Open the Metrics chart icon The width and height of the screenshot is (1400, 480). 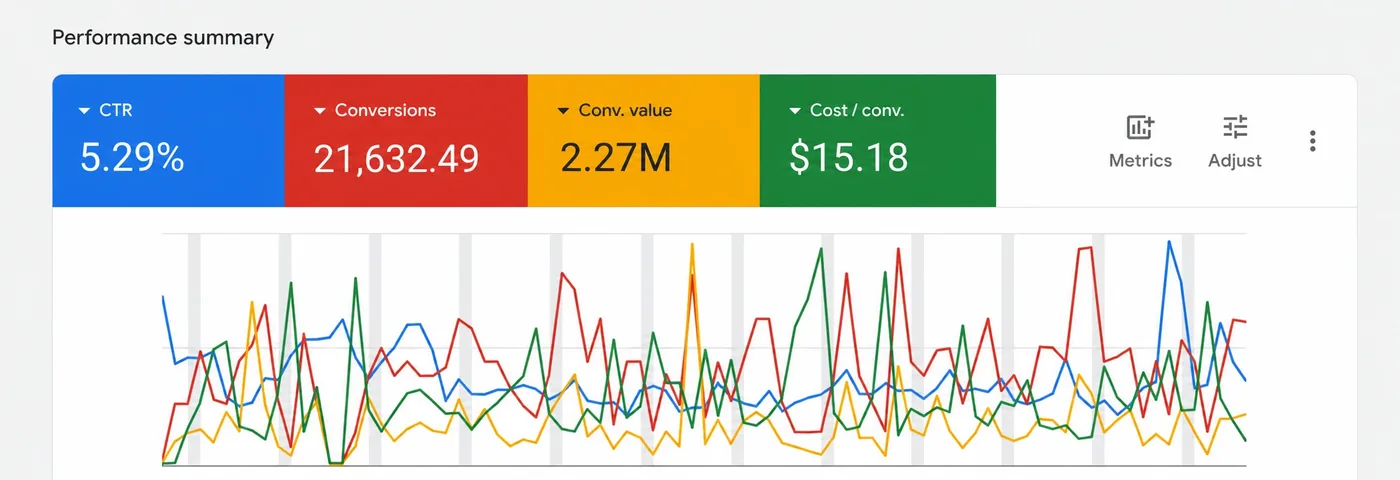pos(1140,127)
